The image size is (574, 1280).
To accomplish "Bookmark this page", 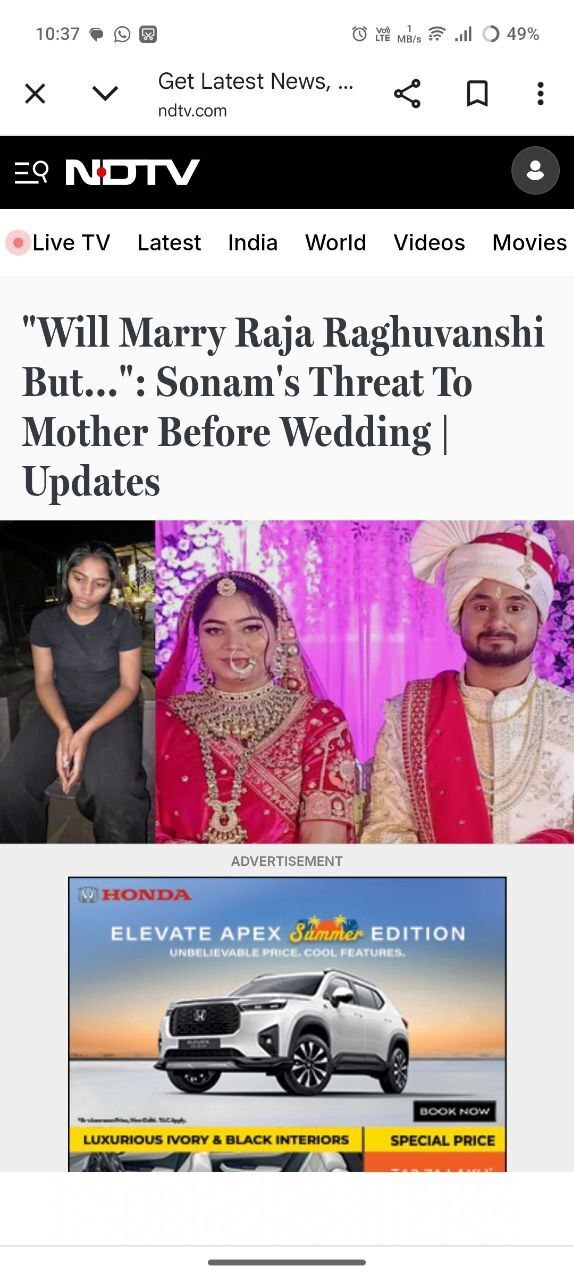I will 477,94.
